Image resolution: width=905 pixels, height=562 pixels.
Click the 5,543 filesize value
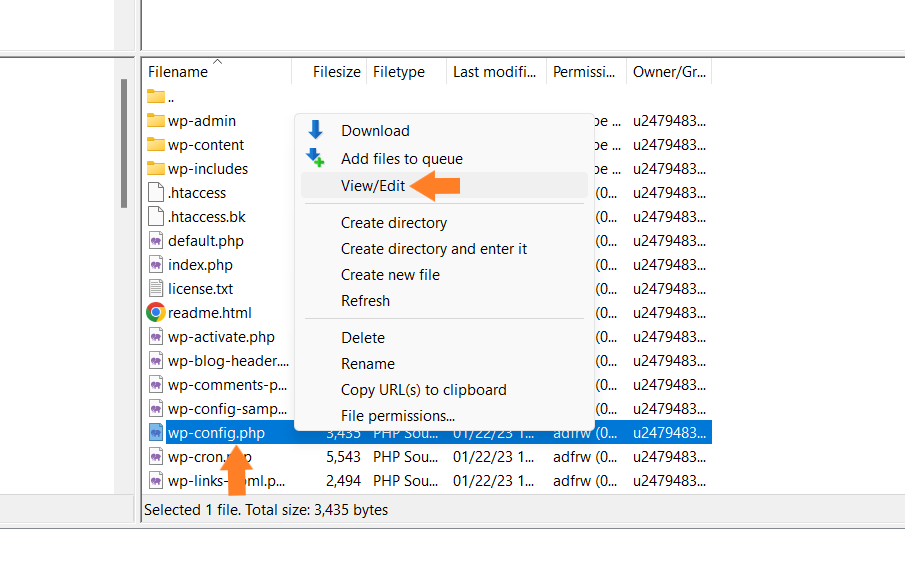coord(343,457)
